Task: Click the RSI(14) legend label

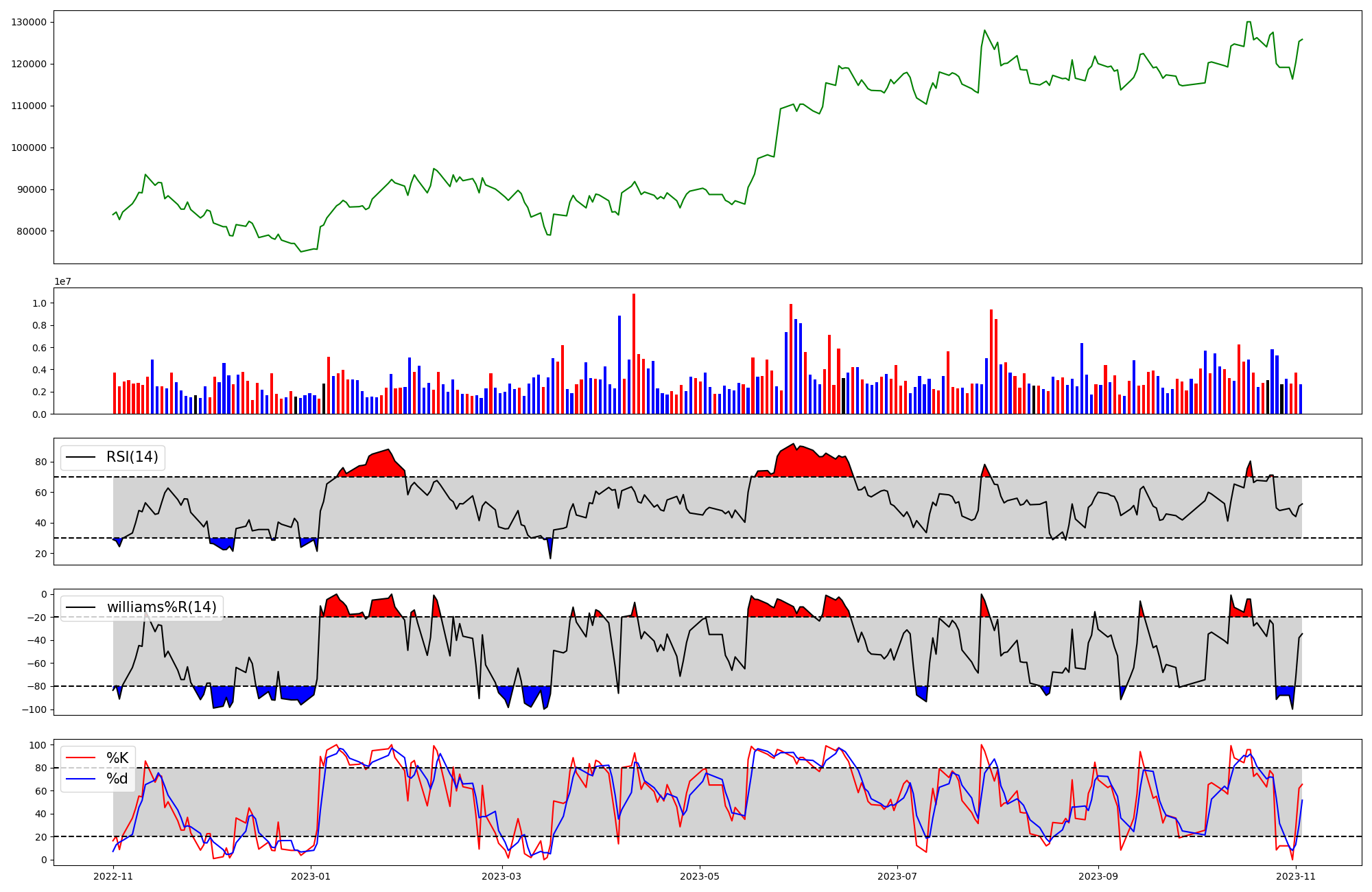Action: 132,457
